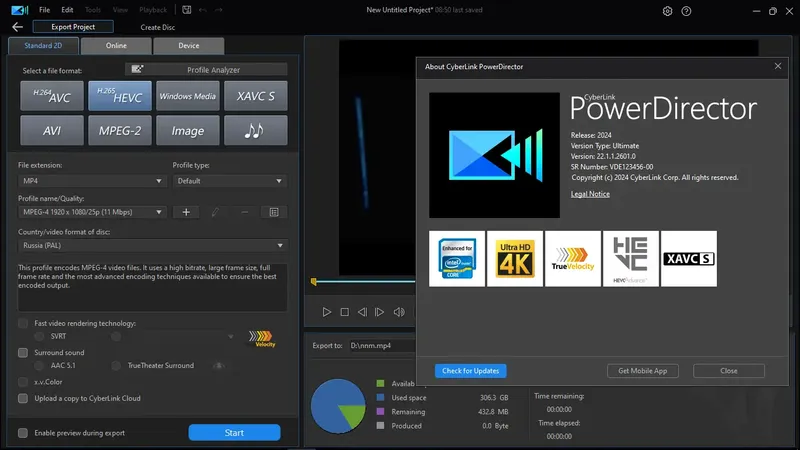Open the File extension MP4 dropdown
This screenshot has width=800, height=450.
(92, 181)
